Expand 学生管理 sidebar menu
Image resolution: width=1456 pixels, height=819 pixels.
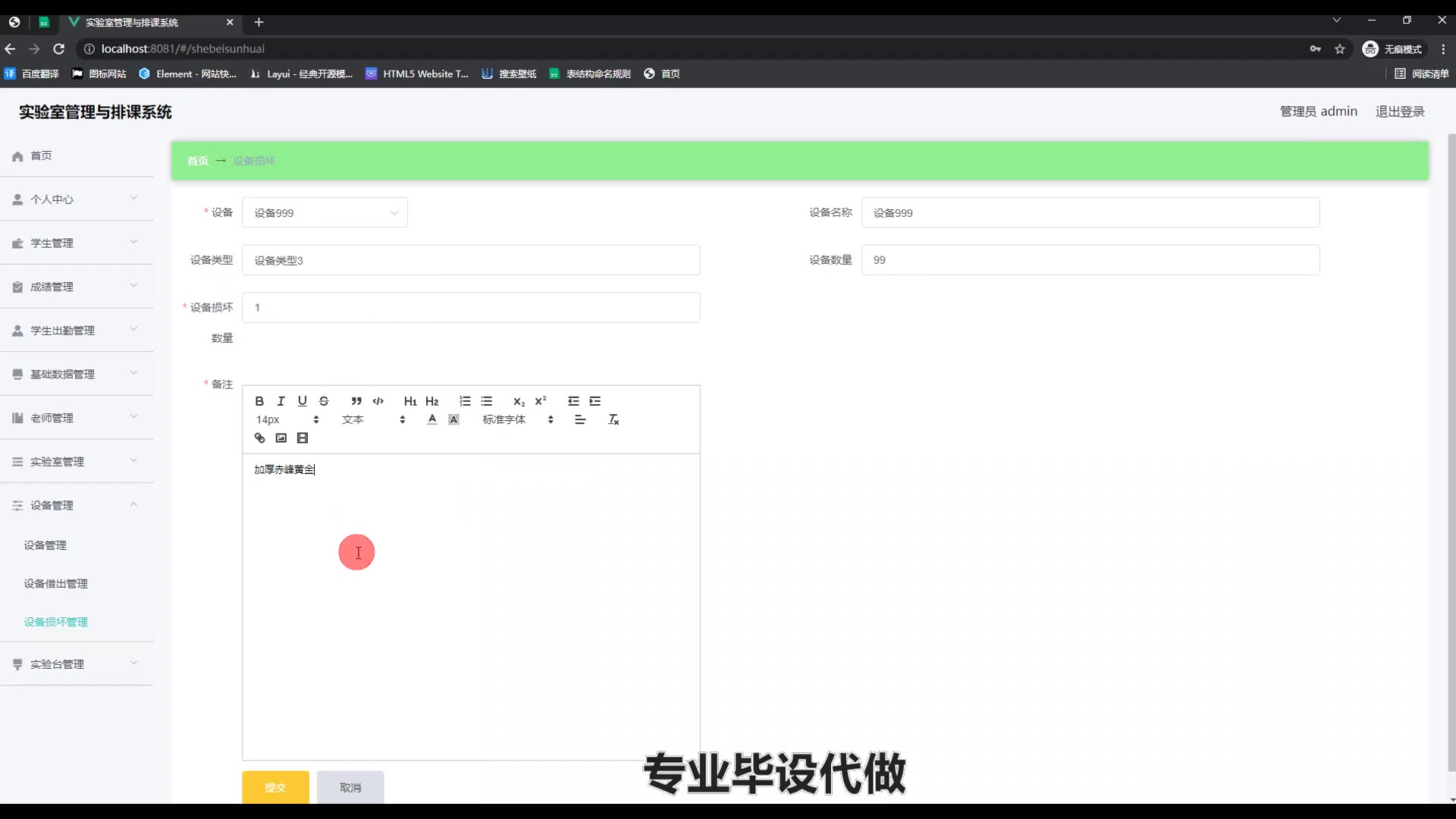pyautogui.click(x=77, y=243)
